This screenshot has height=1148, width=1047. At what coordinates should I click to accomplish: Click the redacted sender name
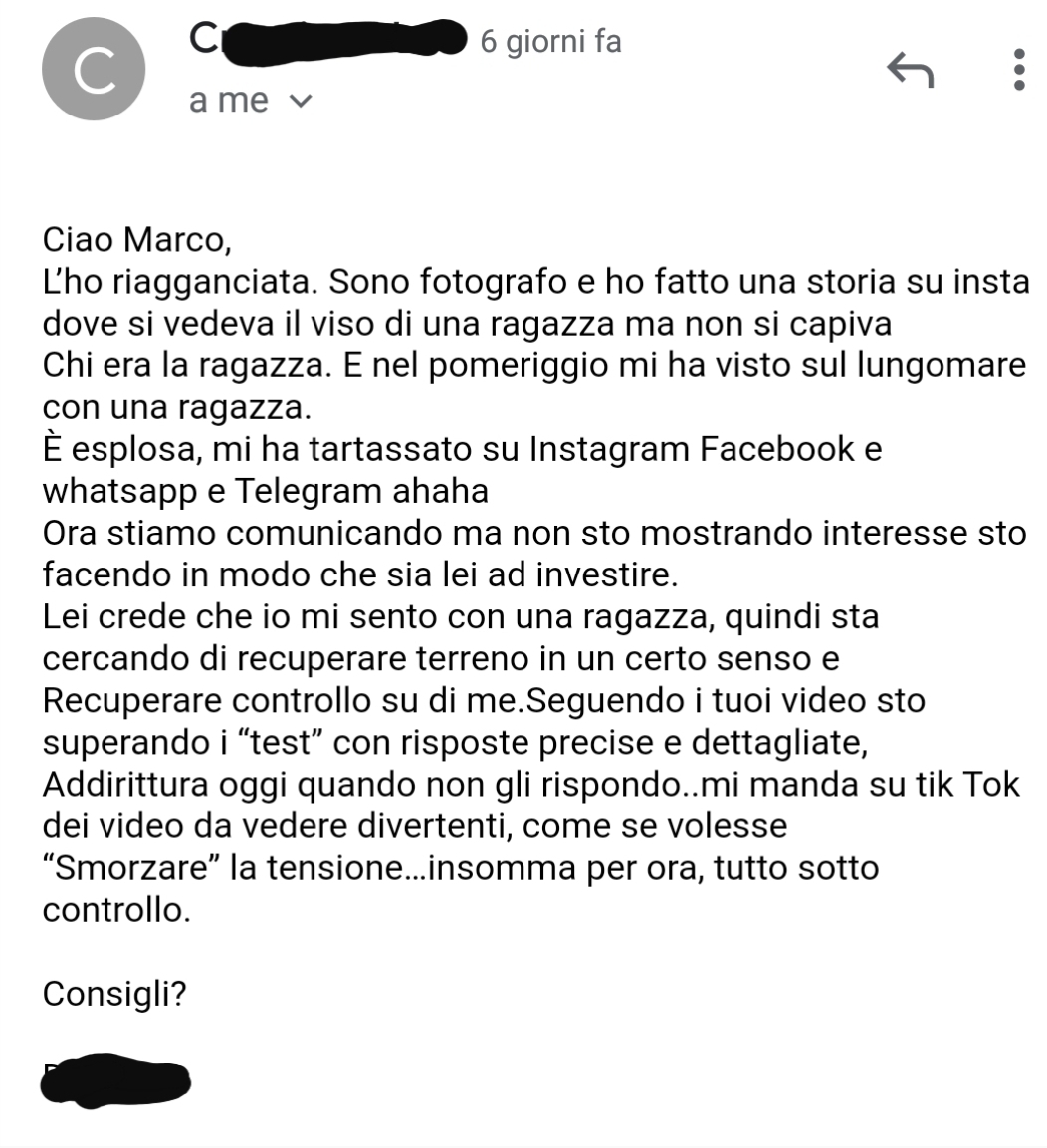327,40
